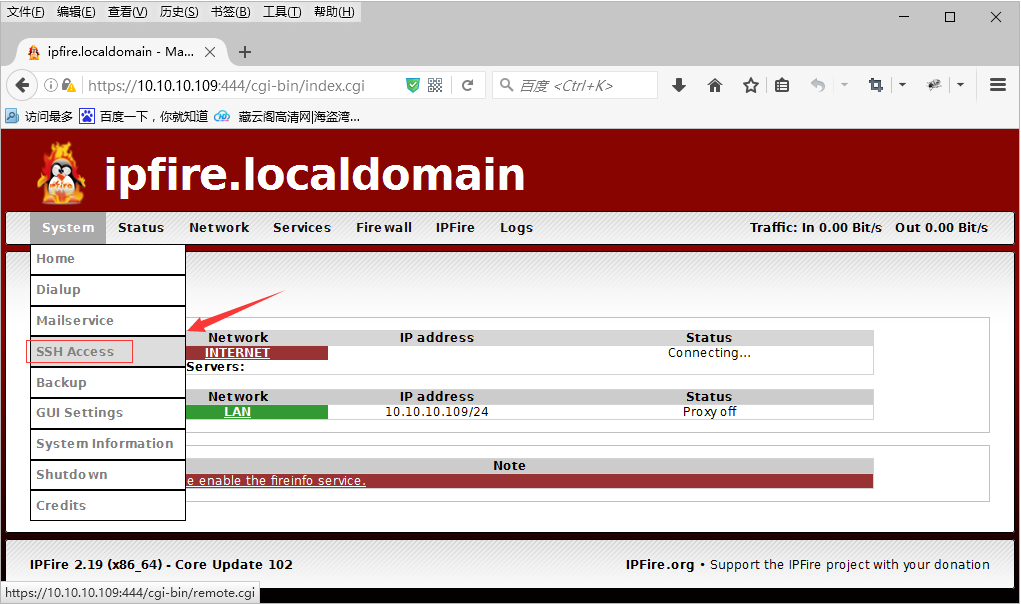Click the red INTERNET network link
The width and height of the screenshot is (1021, 604).
237,353
